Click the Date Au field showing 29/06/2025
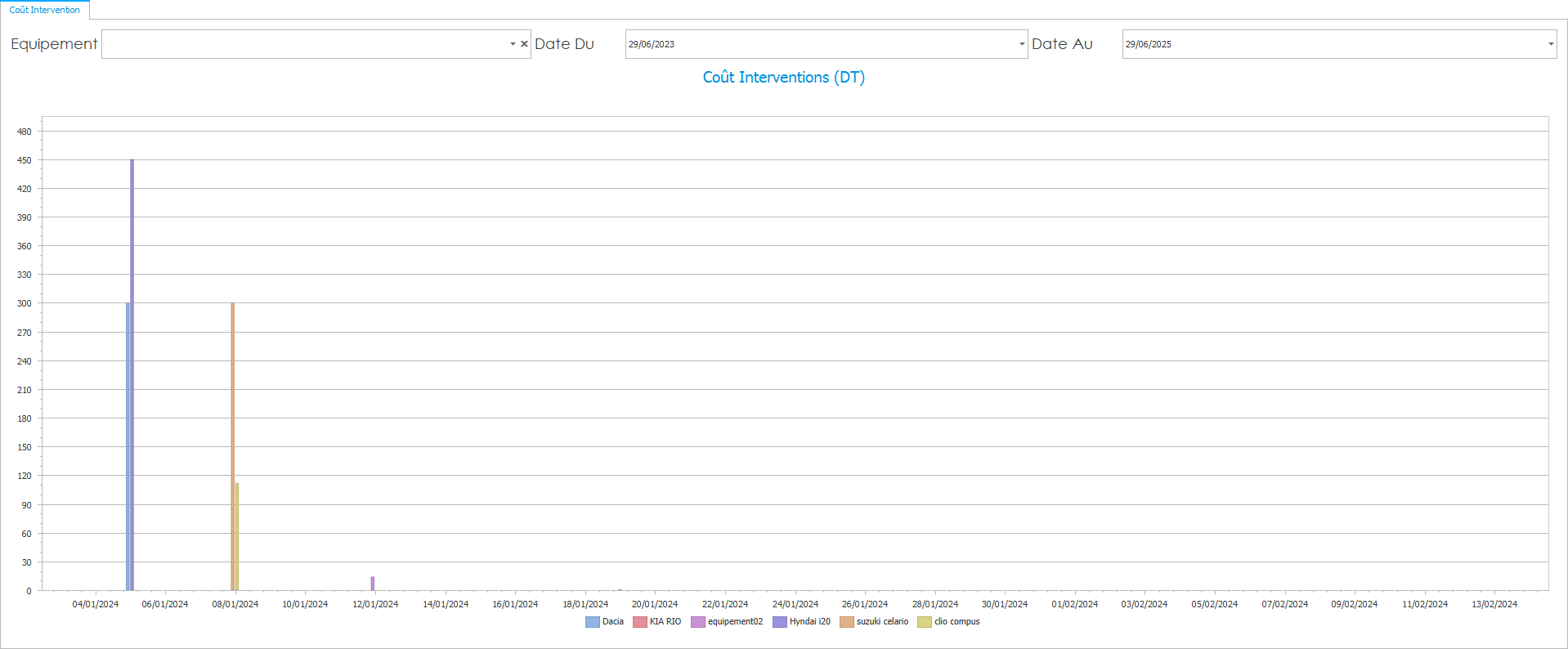This screenshot has width=1568, height=649. 1333,44
